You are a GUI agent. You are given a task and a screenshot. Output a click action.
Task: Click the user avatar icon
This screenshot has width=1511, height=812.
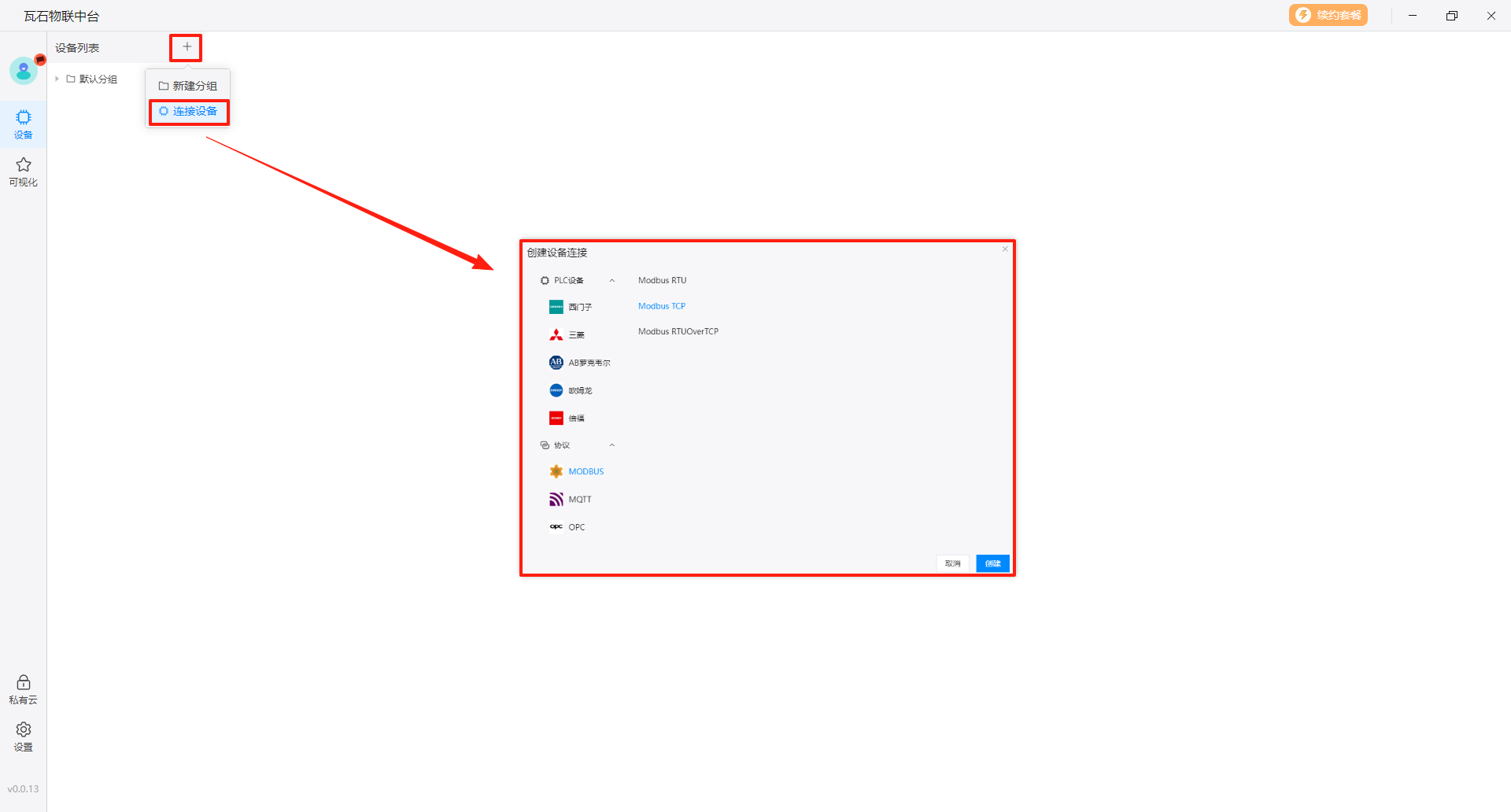coord(24,71)
